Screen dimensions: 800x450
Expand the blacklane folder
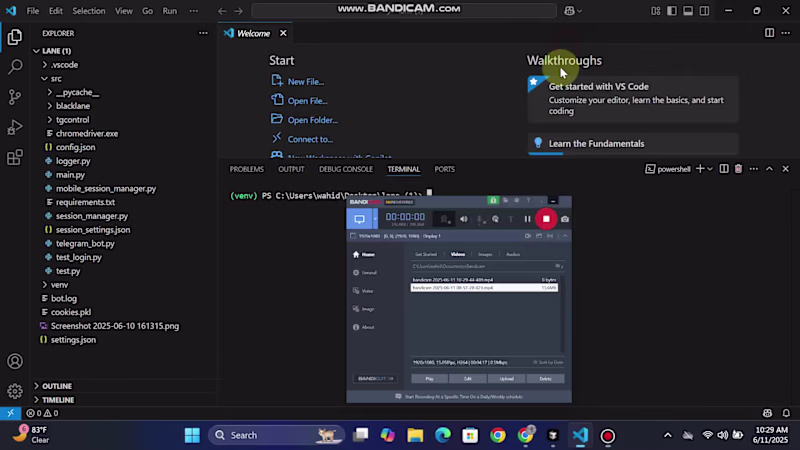(49, 106)
